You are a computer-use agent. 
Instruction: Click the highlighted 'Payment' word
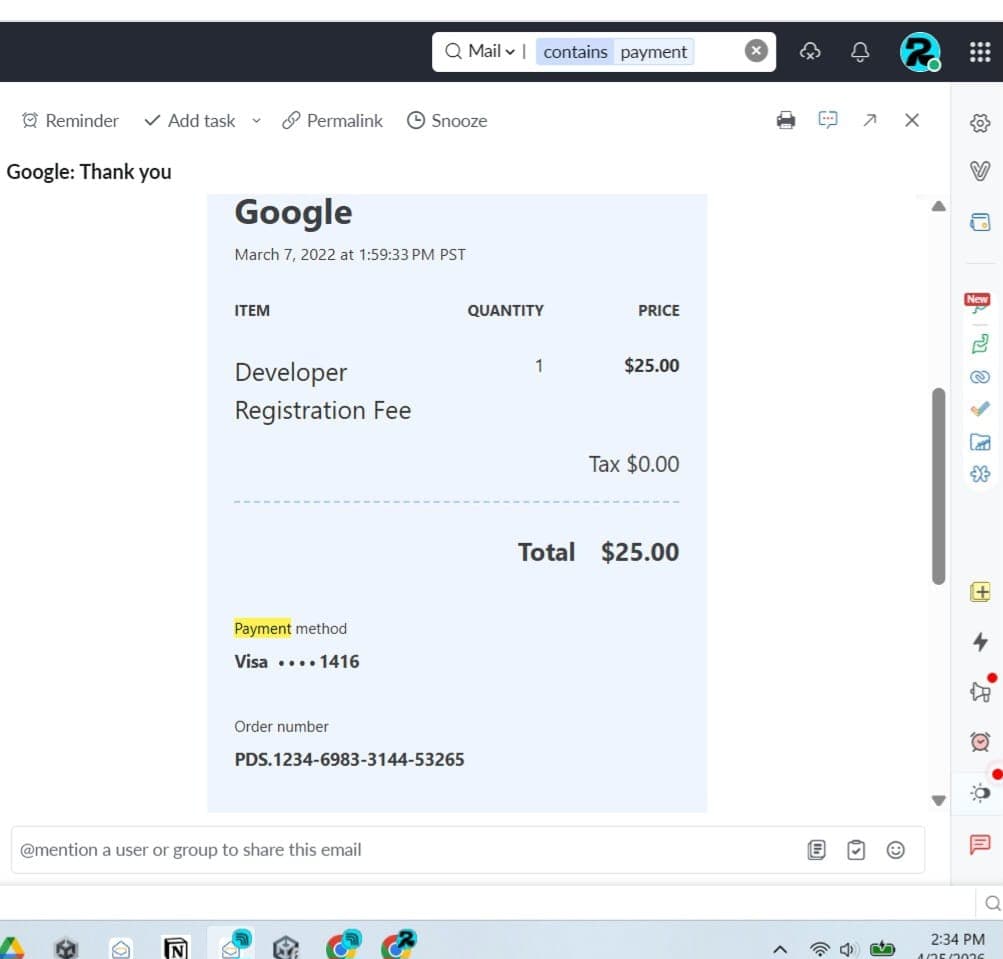pyautogui.click(x=262, y=628)
